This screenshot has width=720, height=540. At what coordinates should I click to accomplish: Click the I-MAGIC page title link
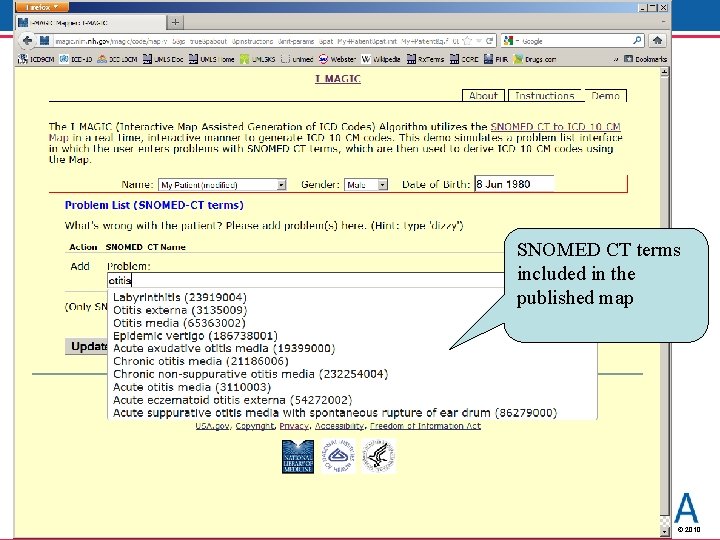click(338, 79)
